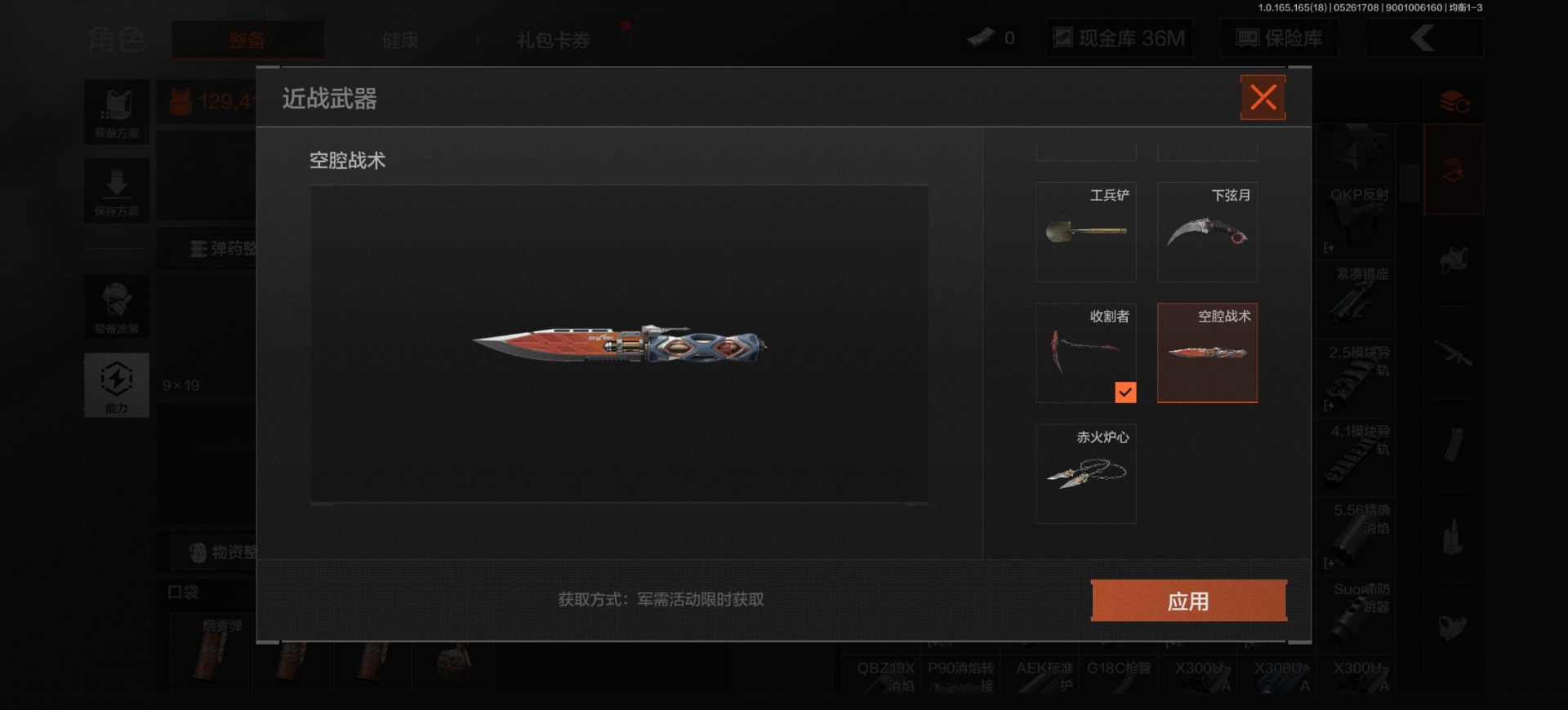1568x710 pixels.
Task: Open the 装备涂装 skin icon
Action: coord(117,307)
